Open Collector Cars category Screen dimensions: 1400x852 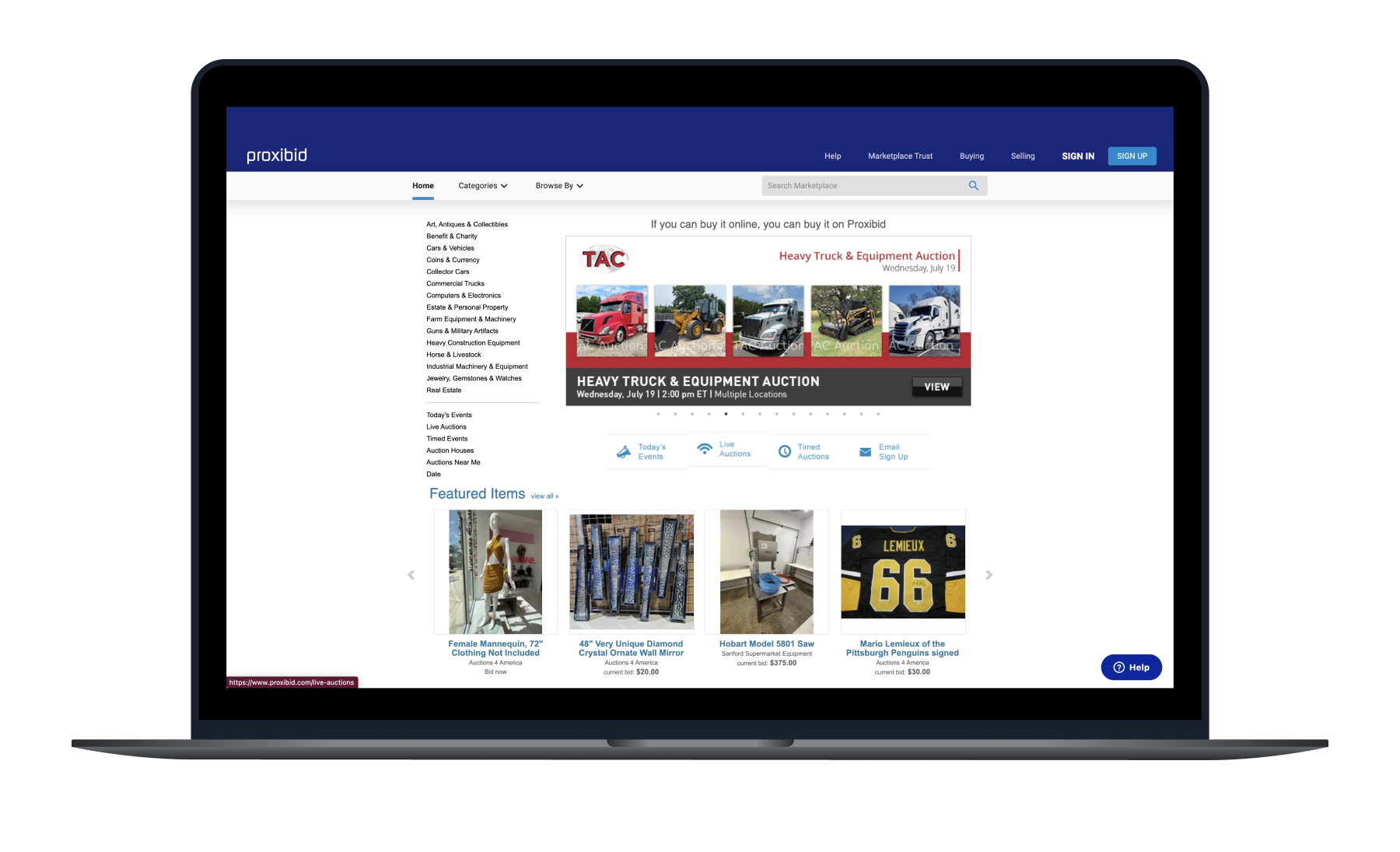(x=448, y=272)
